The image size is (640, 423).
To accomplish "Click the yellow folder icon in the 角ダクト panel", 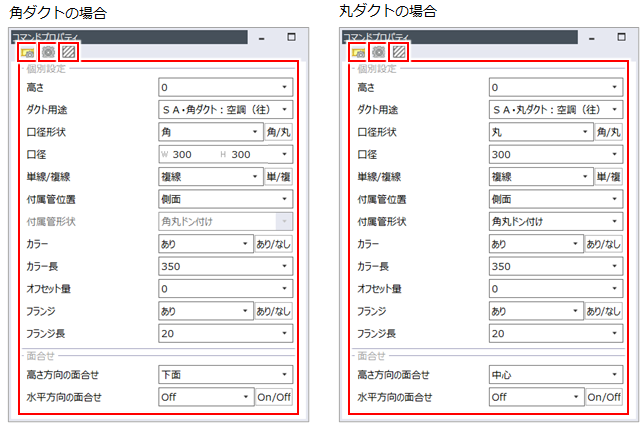I will click(27, 51).
